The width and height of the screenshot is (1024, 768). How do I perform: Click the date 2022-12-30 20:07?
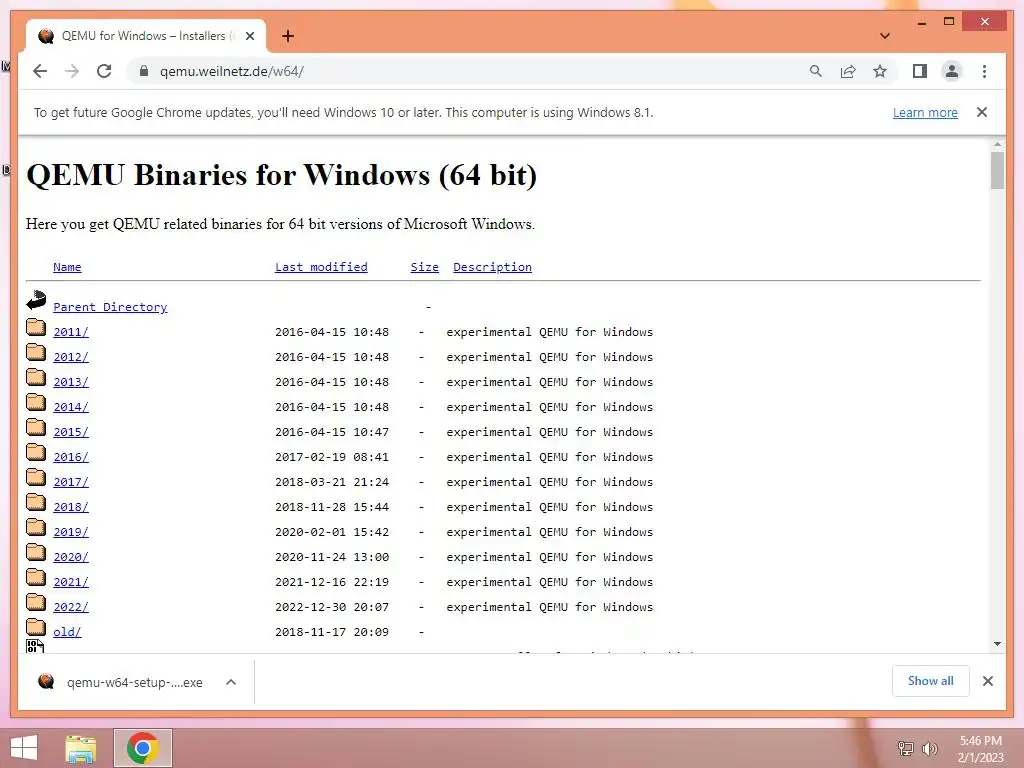pyautogui.click(x=332, y=607)
